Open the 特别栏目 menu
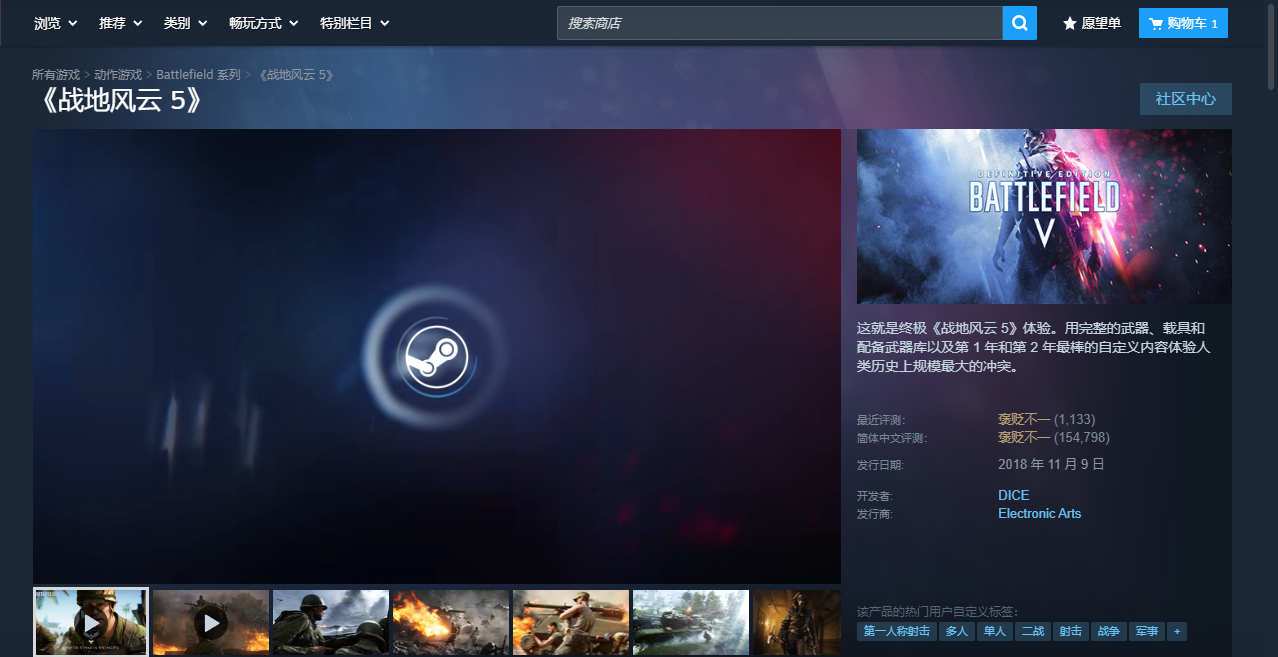1278x657 pixels. coord(355,23)
